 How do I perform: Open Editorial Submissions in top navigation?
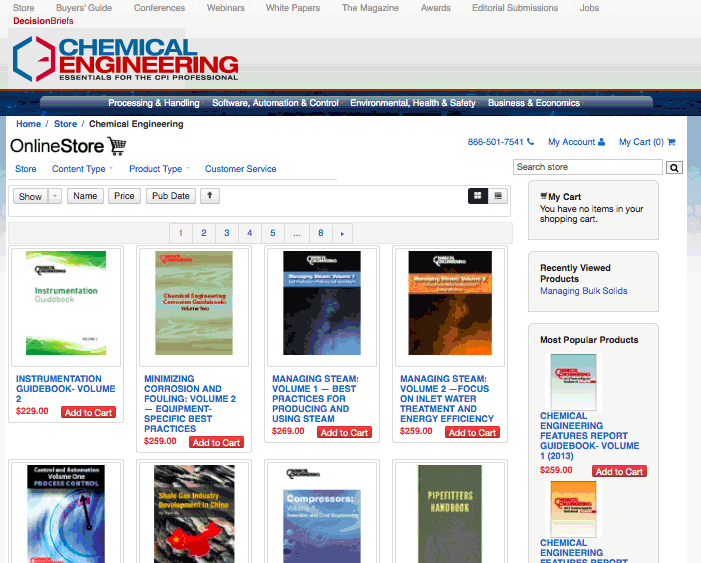(x=515, y=8)
